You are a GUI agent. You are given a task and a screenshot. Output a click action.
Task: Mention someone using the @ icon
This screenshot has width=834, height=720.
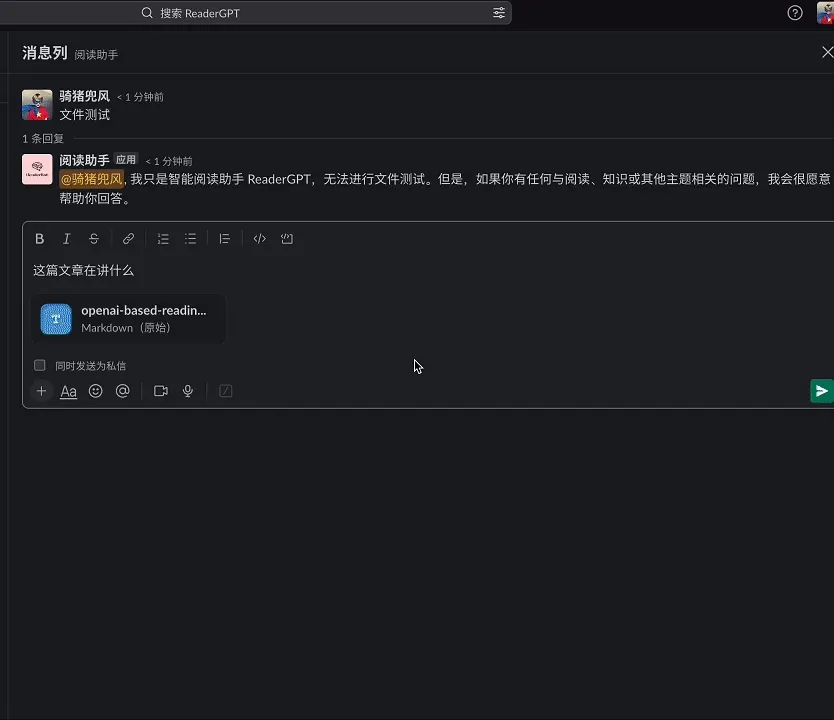[121, 391]
